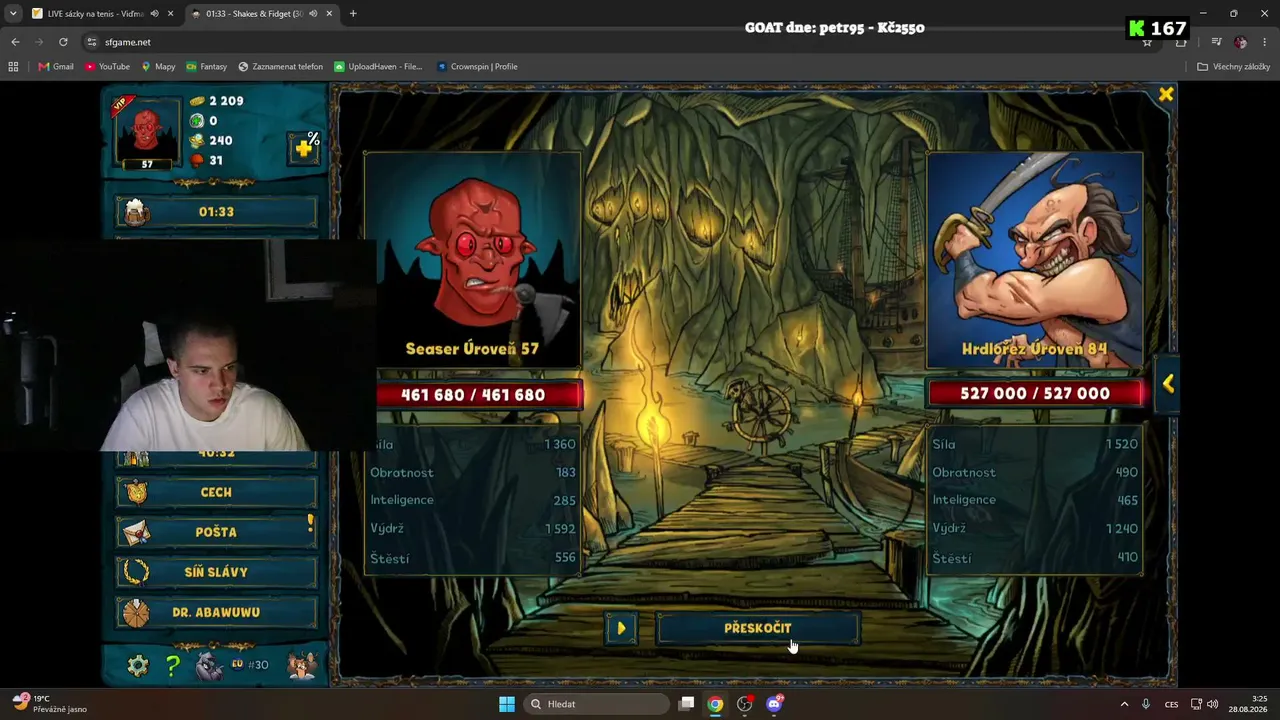This screenshot has height=720, width=1280.
Task: Switch to the LIVE sázky na tenis tab
Action: point(96,14)
